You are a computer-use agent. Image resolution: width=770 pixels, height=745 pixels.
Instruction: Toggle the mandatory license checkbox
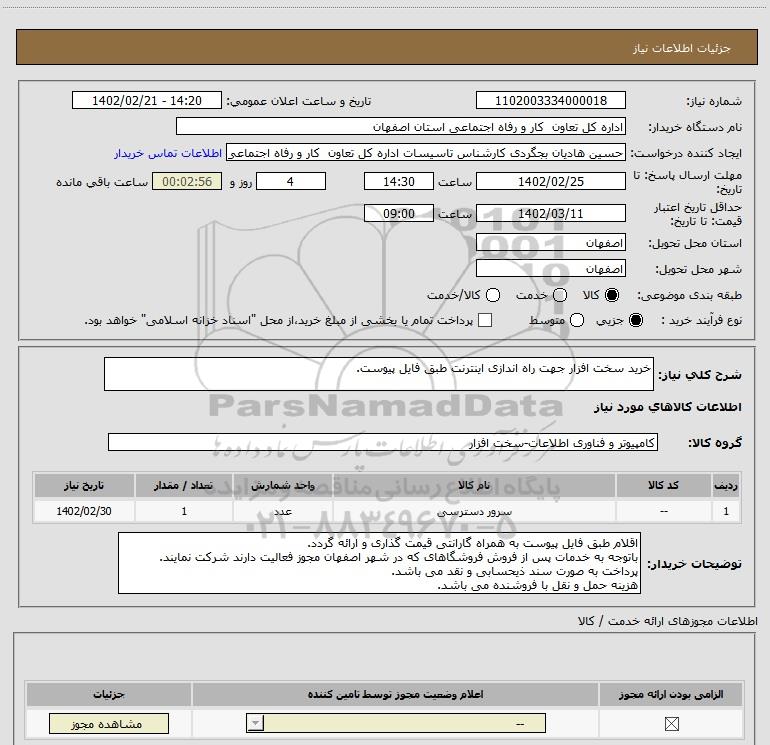coord(671,723)
